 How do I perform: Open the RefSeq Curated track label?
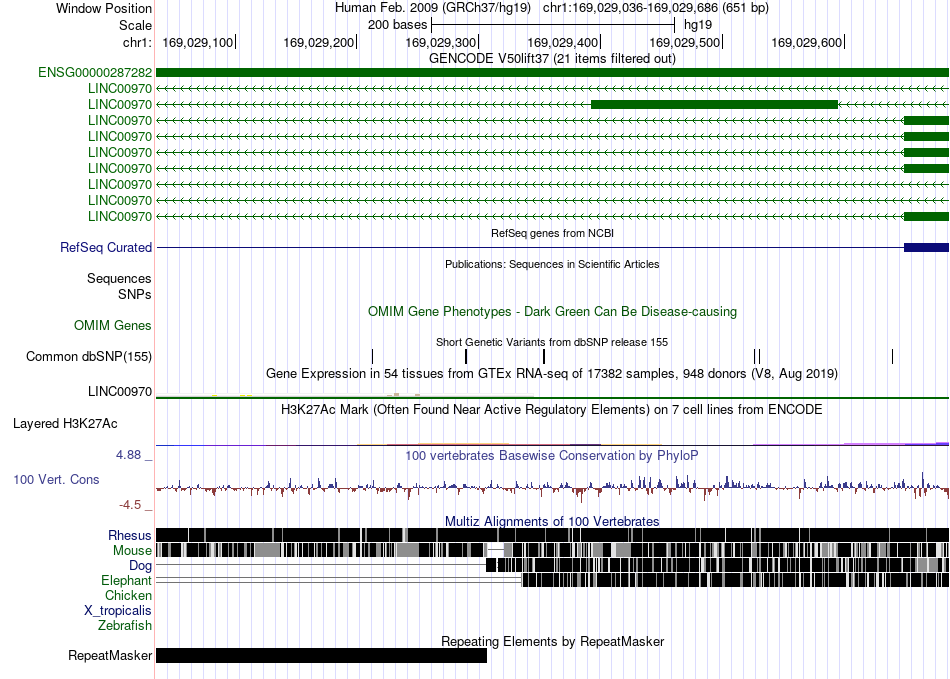(x=106, y=248)
